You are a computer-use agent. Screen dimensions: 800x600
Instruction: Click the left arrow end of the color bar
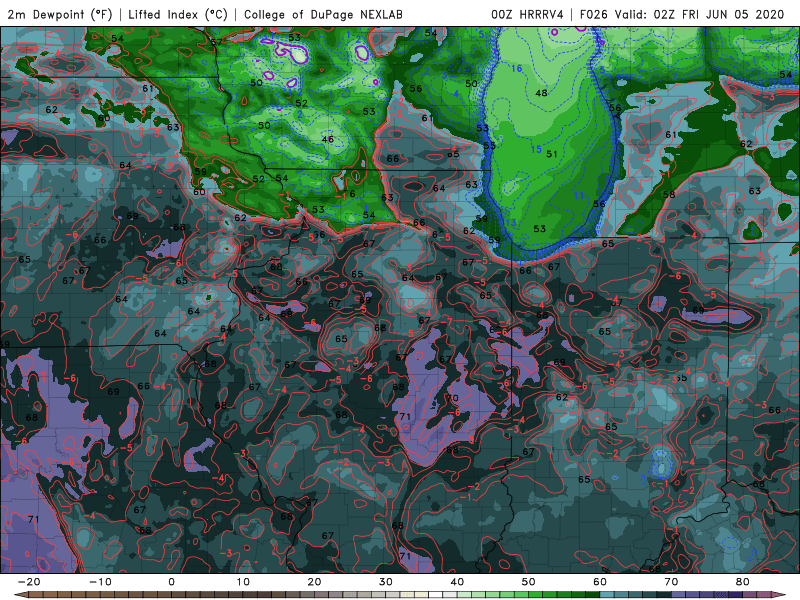coord(20,595)
